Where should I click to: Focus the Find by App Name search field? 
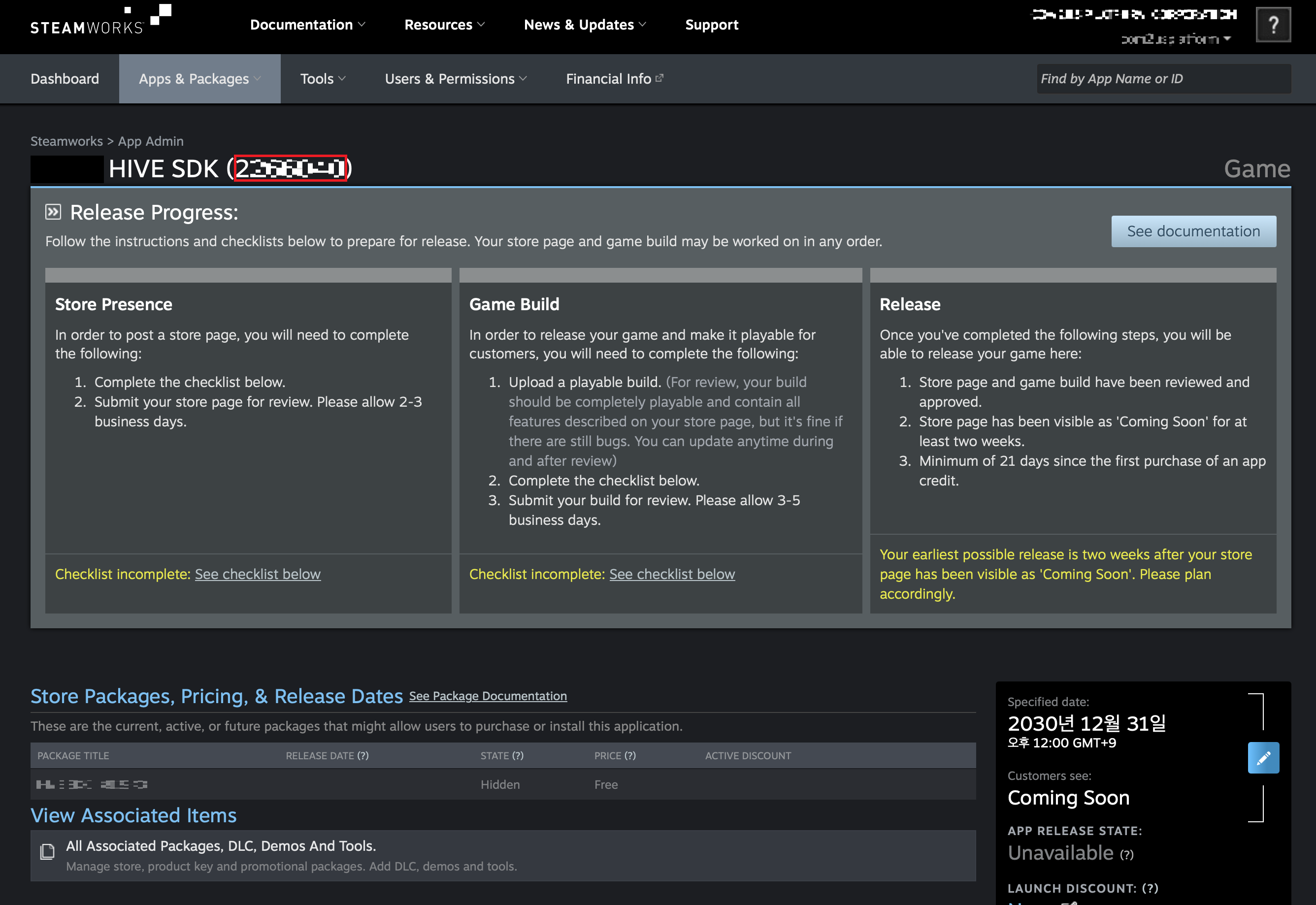pyautogui.click(x=1163, y=79)
